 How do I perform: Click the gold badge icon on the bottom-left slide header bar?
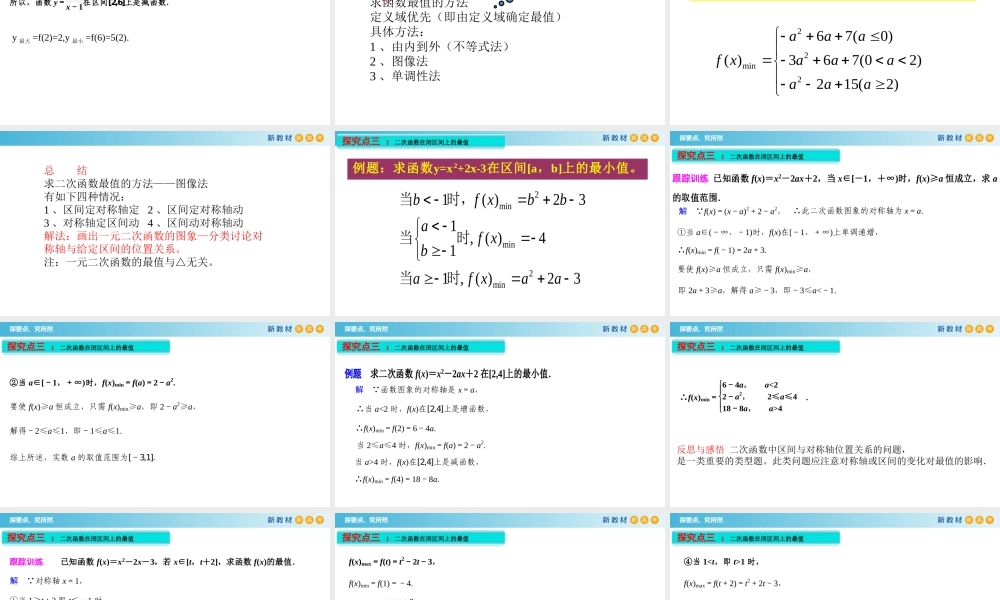308,519
